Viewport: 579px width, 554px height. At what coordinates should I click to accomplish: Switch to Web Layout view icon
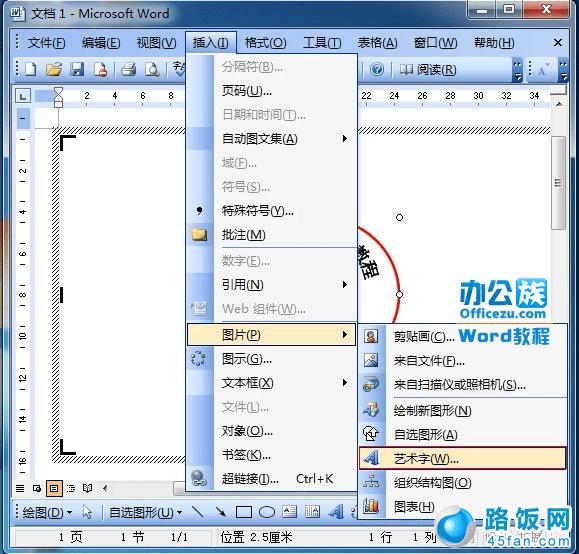37,489
